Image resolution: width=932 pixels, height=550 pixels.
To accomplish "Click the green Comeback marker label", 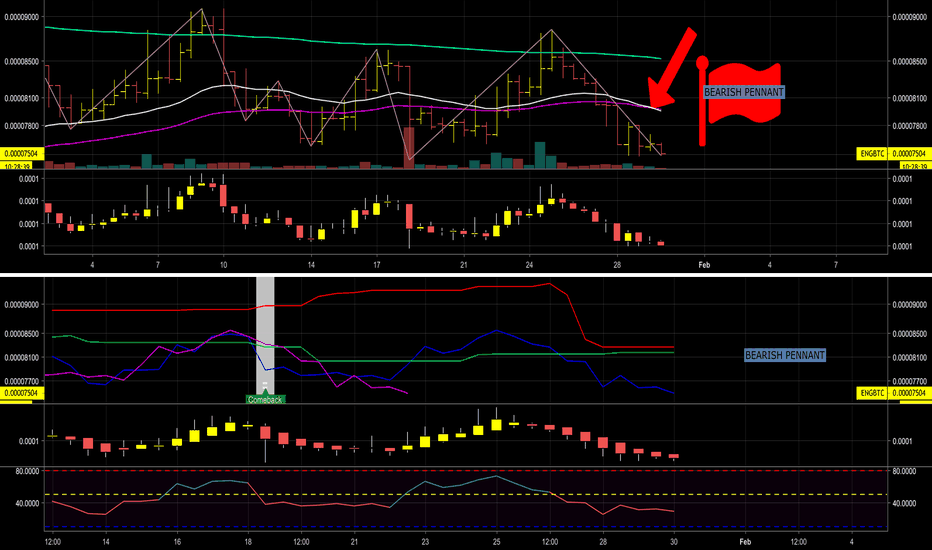I will 265,400.
